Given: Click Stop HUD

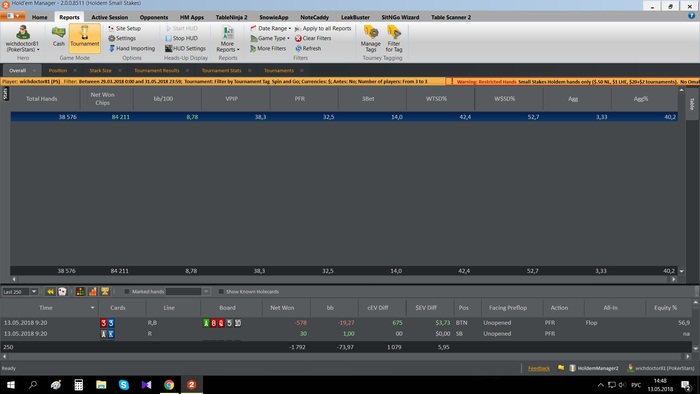Looking at the screenshot, I should [181, 38].
